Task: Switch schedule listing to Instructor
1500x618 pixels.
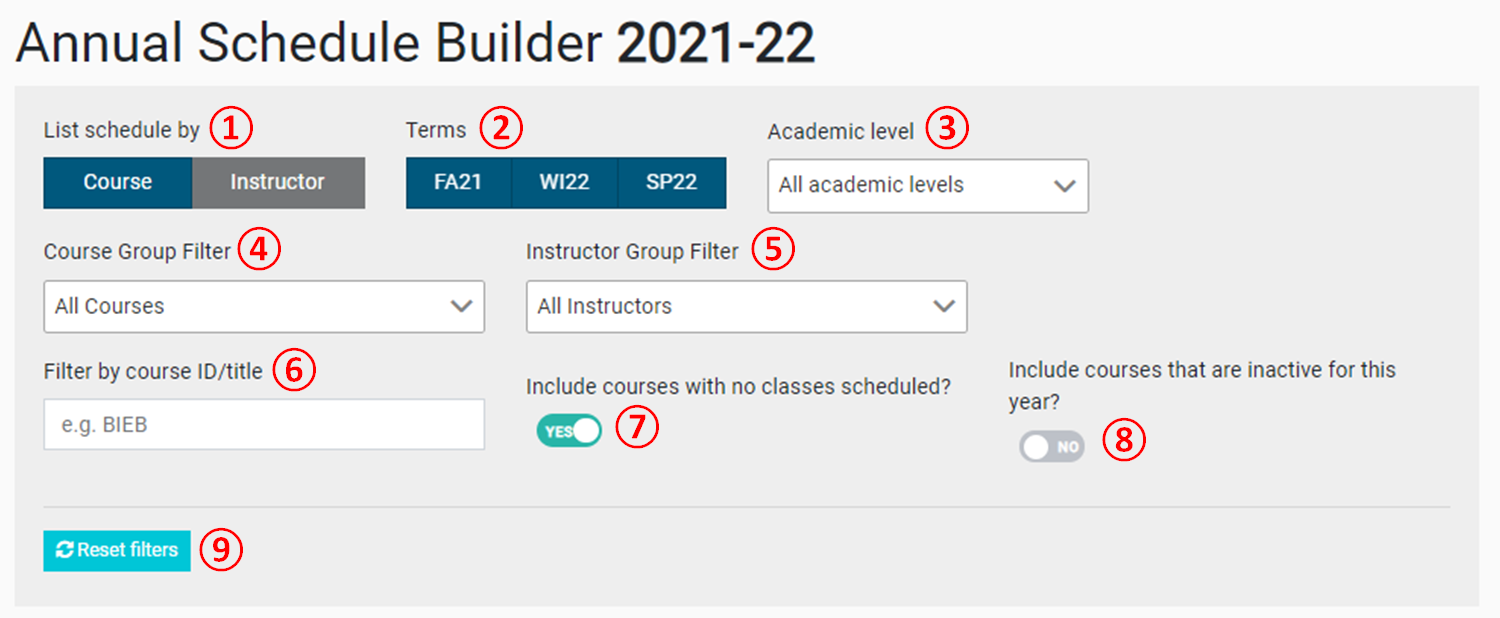Action: [278, 182]
